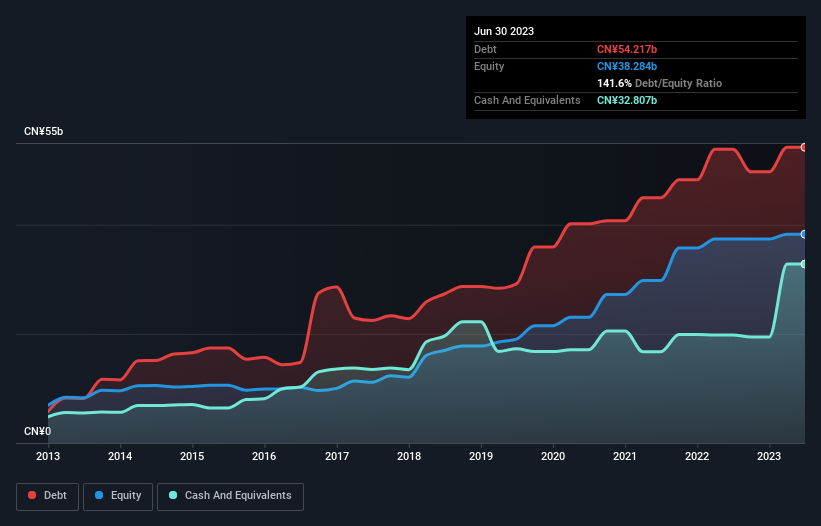821x526 pixels.
Task: Click the CN¥0 y-axis label
Action: click(x=37, y=431)
